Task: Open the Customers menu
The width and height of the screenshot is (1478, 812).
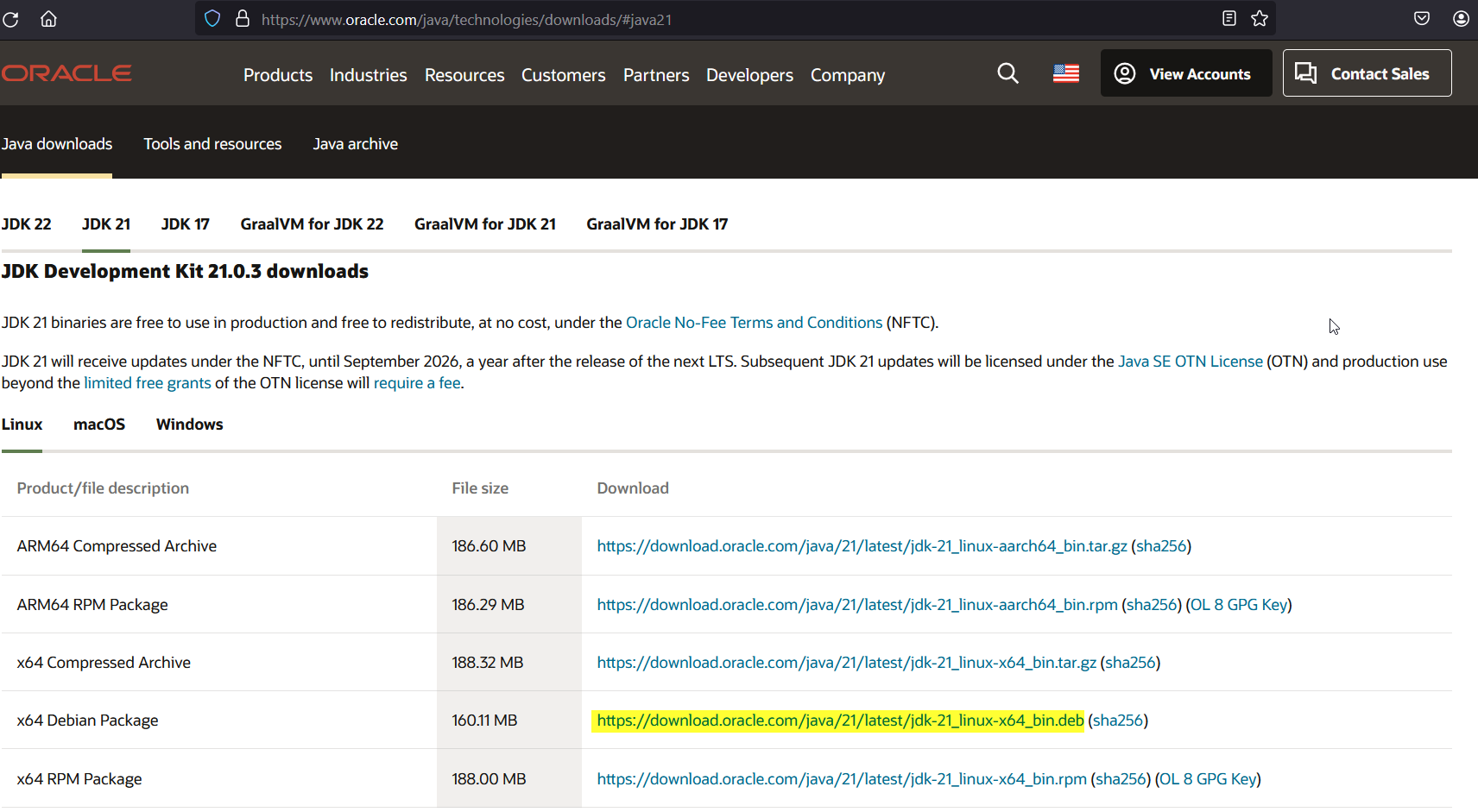Action: click(x=564, y=75)
